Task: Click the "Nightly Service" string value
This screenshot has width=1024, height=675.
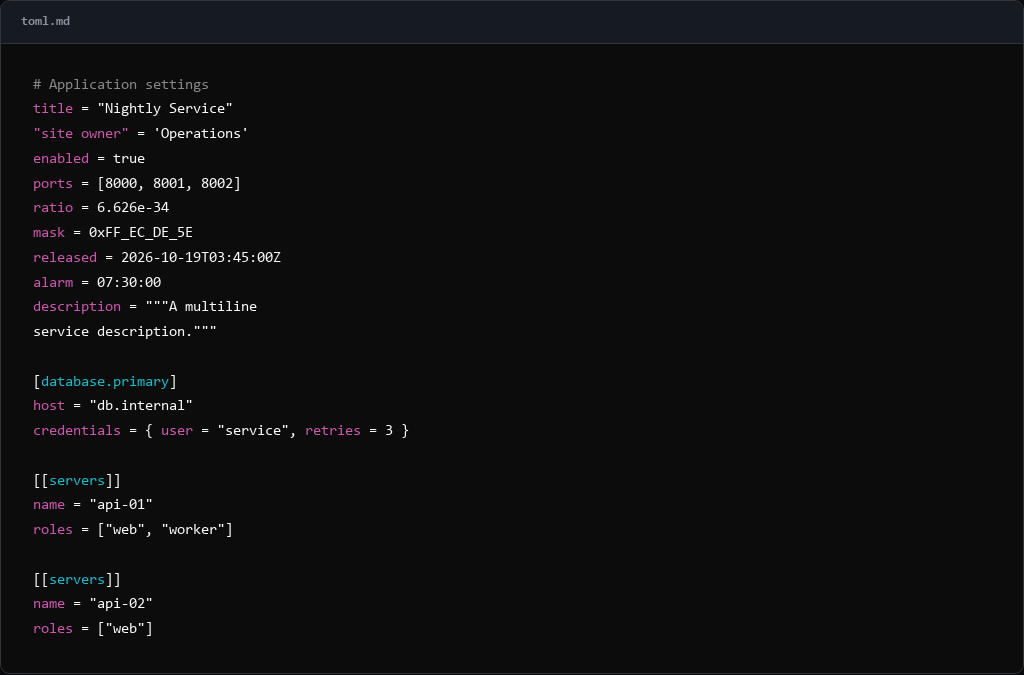Action: pyautogui.click(x=165, y=108)
